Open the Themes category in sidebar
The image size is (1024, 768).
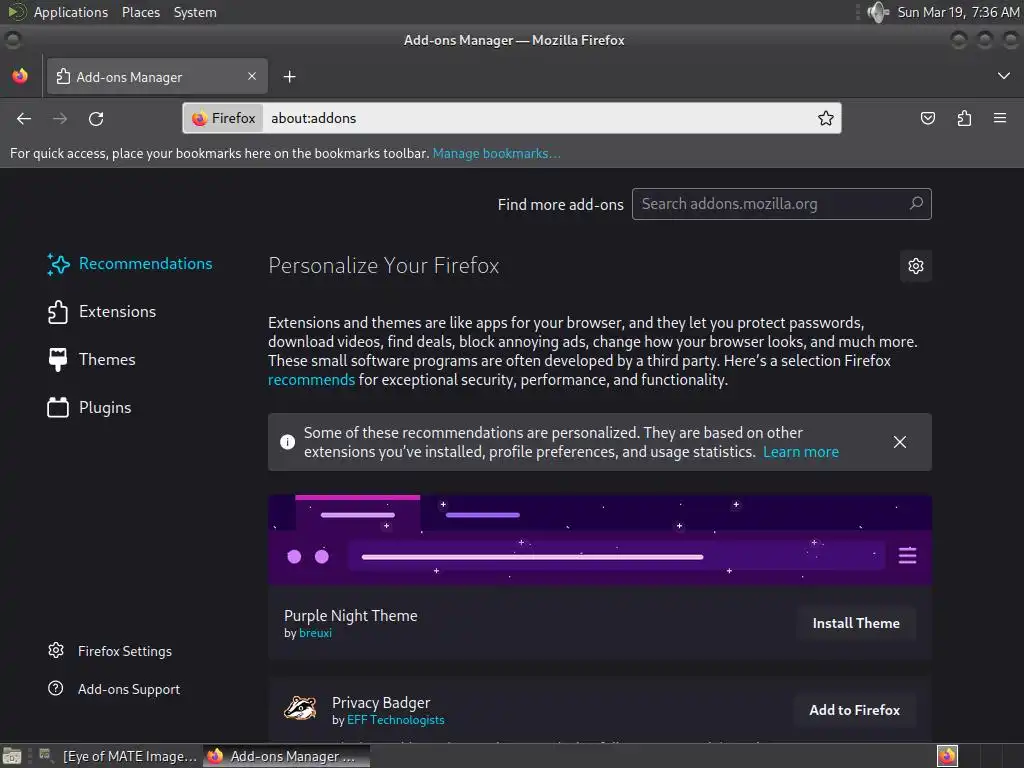[91, 360]
